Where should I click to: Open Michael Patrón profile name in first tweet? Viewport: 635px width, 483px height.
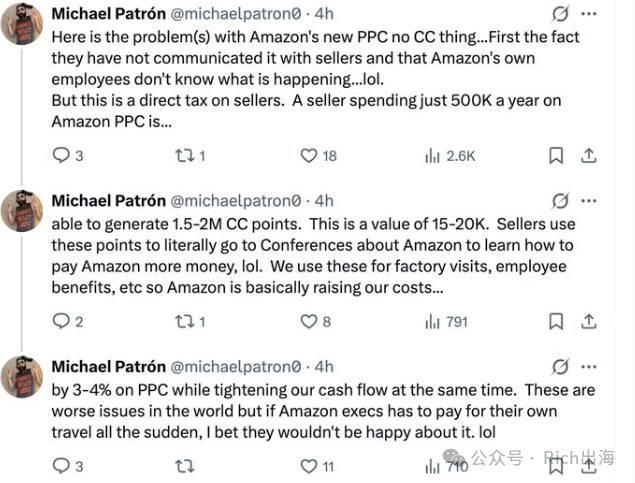(109, 14)
